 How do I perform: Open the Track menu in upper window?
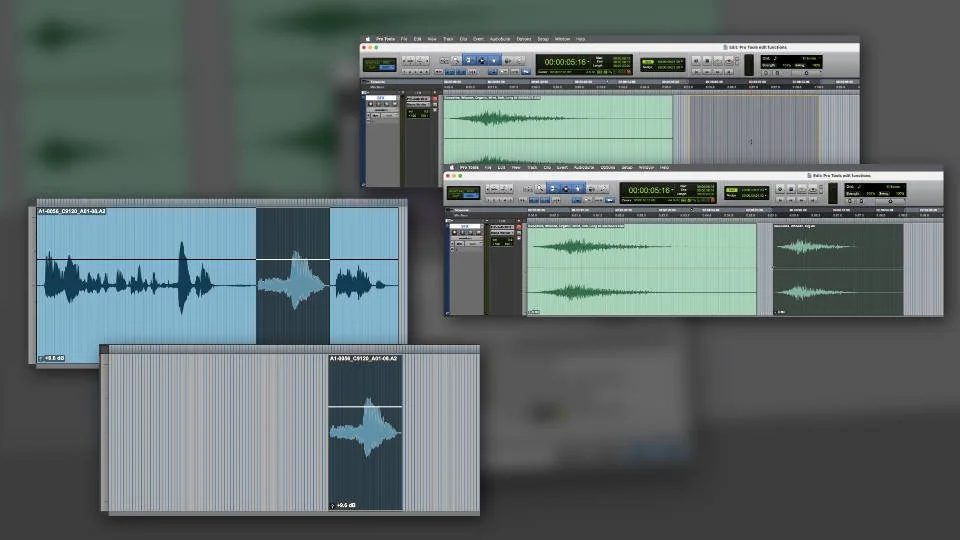coord(448,39)
